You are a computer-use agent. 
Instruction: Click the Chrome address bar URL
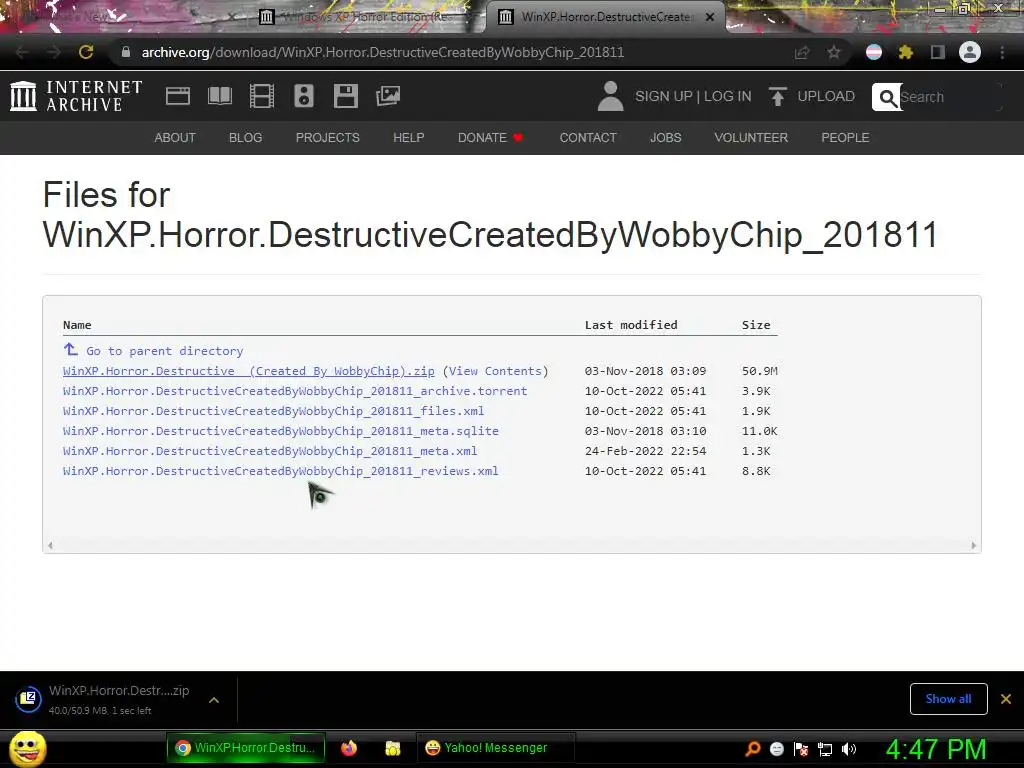pyautogui.click(x=383, y=52)
